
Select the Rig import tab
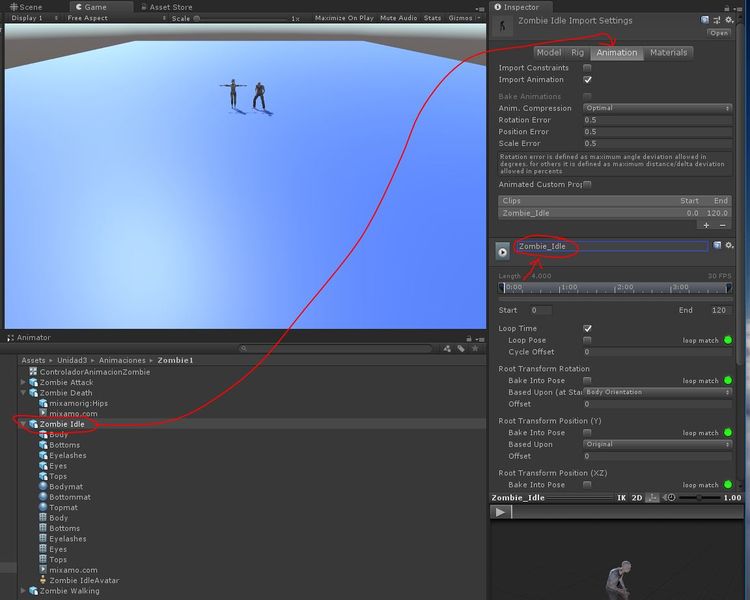coord(577,52)
